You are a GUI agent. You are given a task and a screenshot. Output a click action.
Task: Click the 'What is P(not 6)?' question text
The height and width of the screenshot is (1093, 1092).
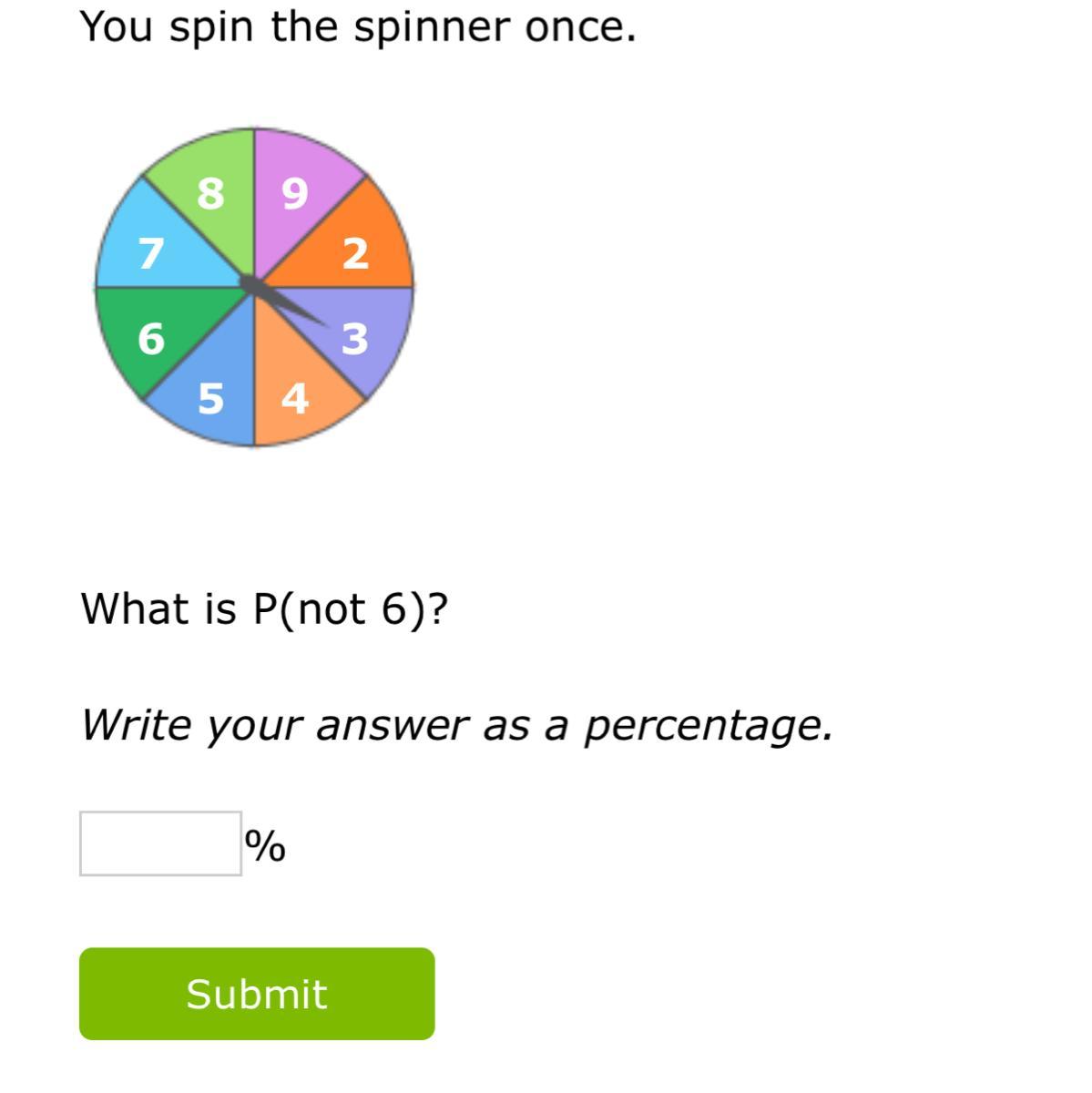point(264,608)
